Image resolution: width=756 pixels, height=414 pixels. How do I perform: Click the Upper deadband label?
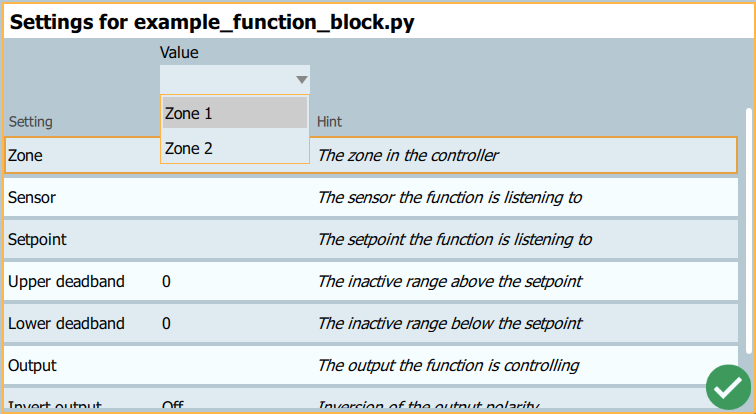point(66,282)
